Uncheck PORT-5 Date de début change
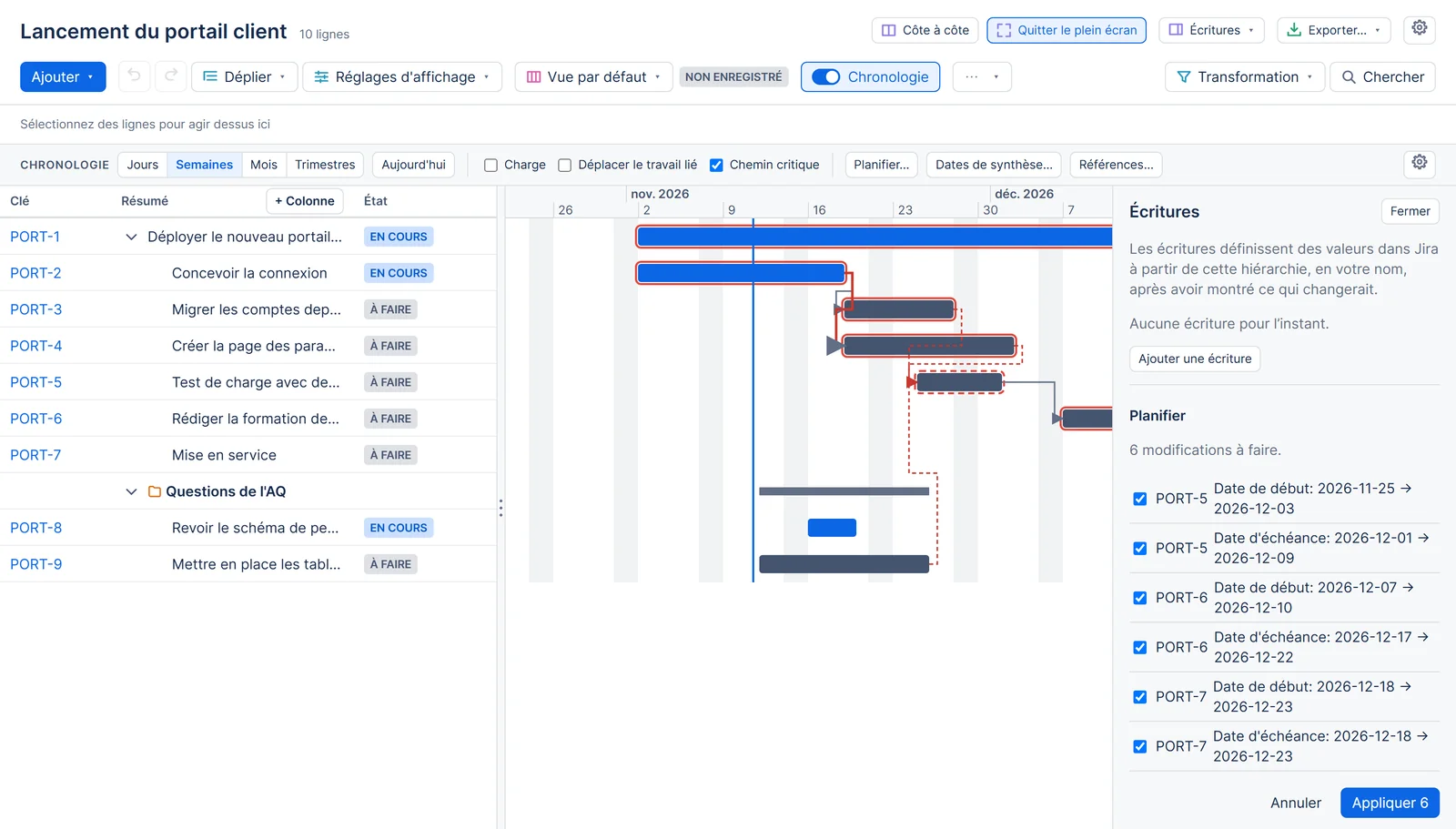 pyautogui.click(x=1139, y=499)
